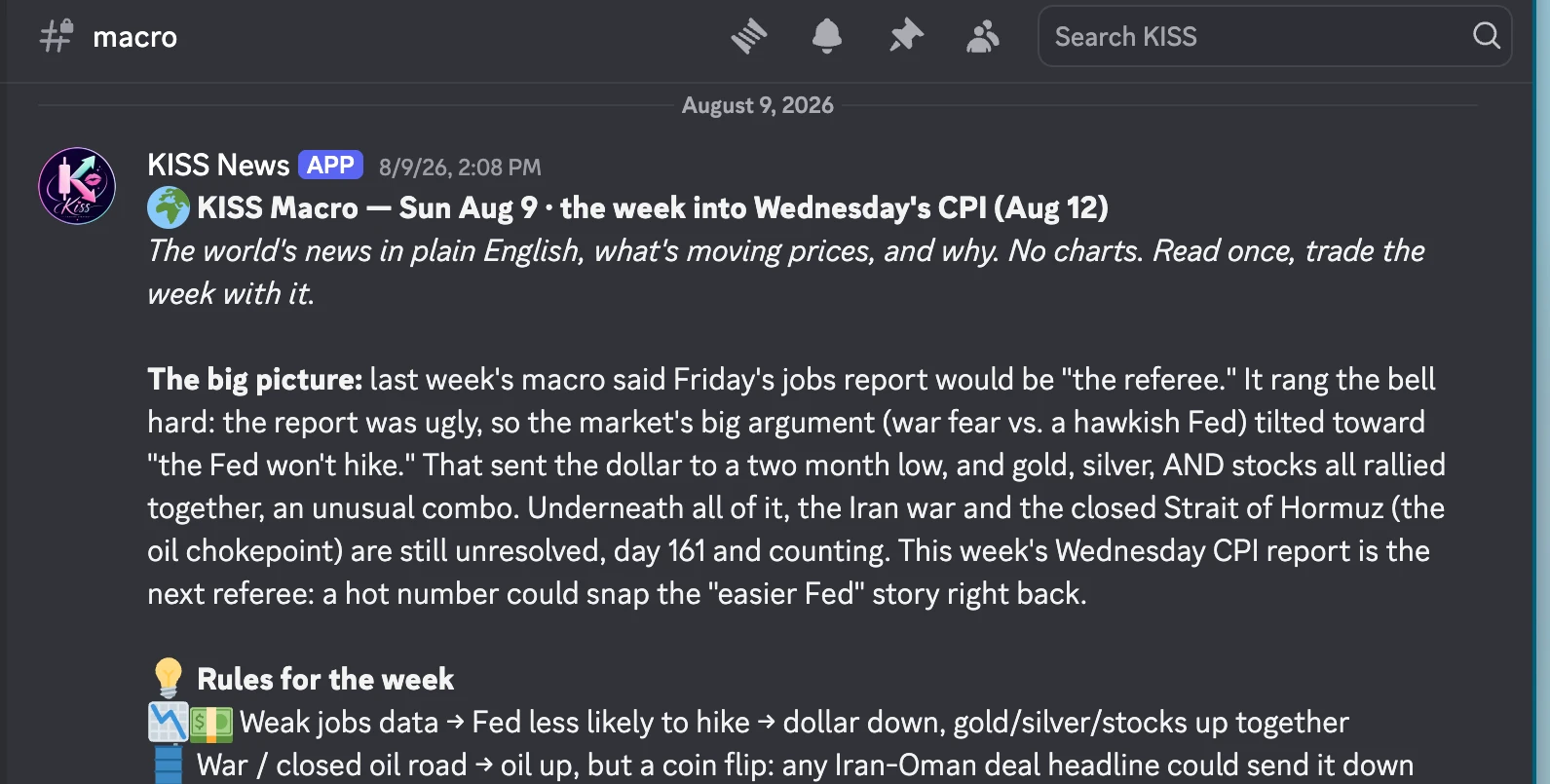Show pinned messages with pin icon
The width and height of the screenshot is (1550, 784).
click(906, 36)
